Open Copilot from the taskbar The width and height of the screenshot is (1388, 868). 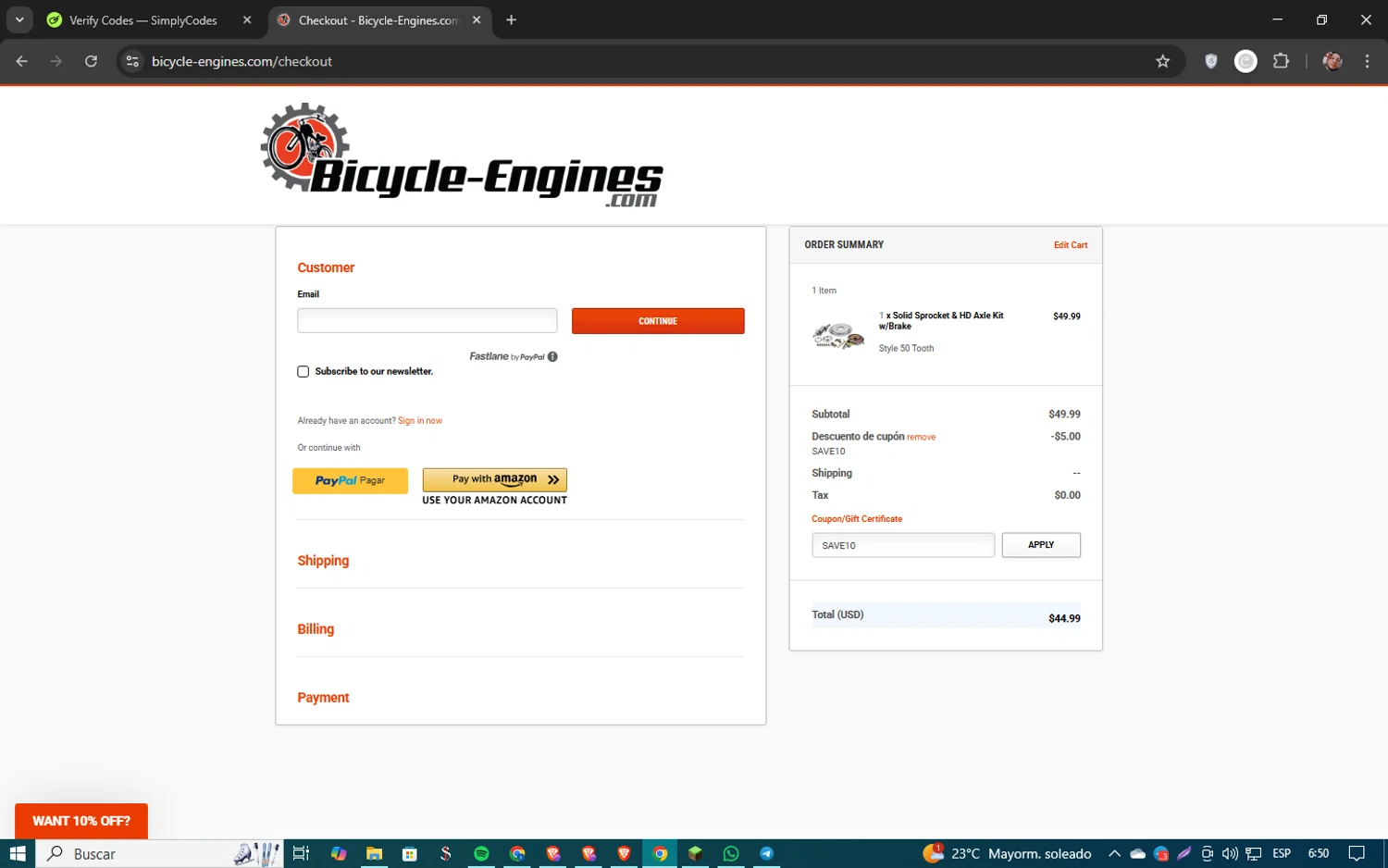click(339, 853)
